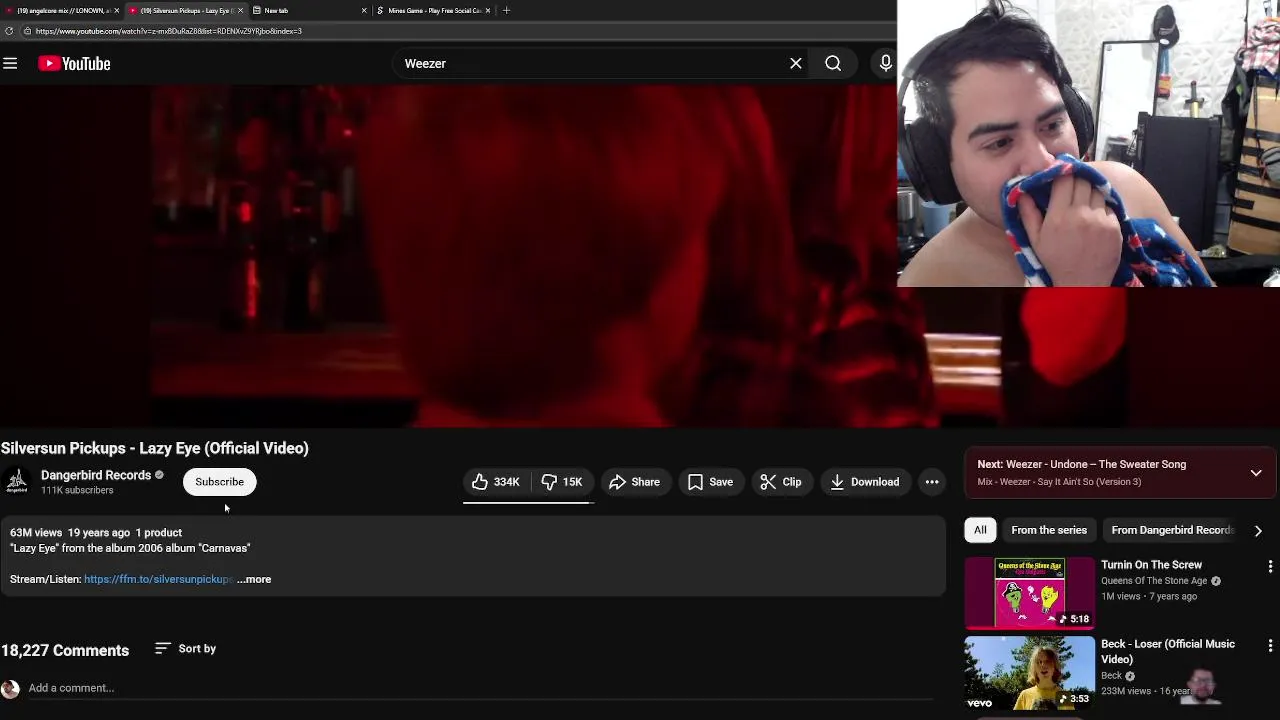Image resolution: width=1280 pixels, height=720 pixels.
Task: Show more filter chips with right arrow
Action: (1258, 530)
